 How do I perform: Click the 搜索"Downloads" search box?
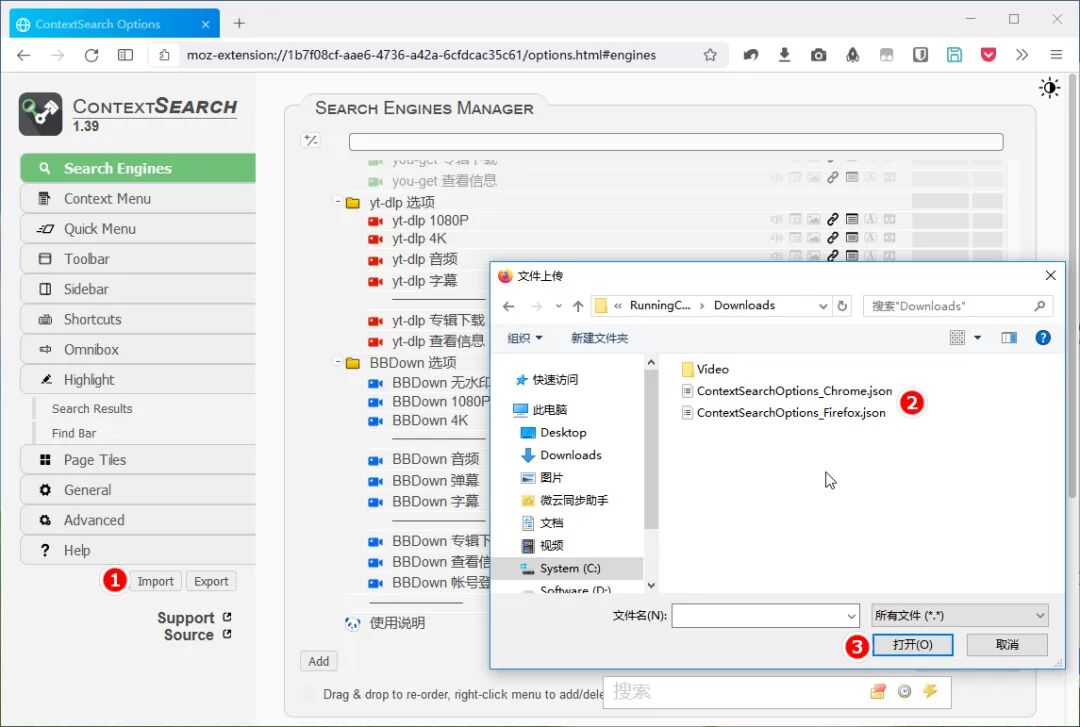point(957,306)
